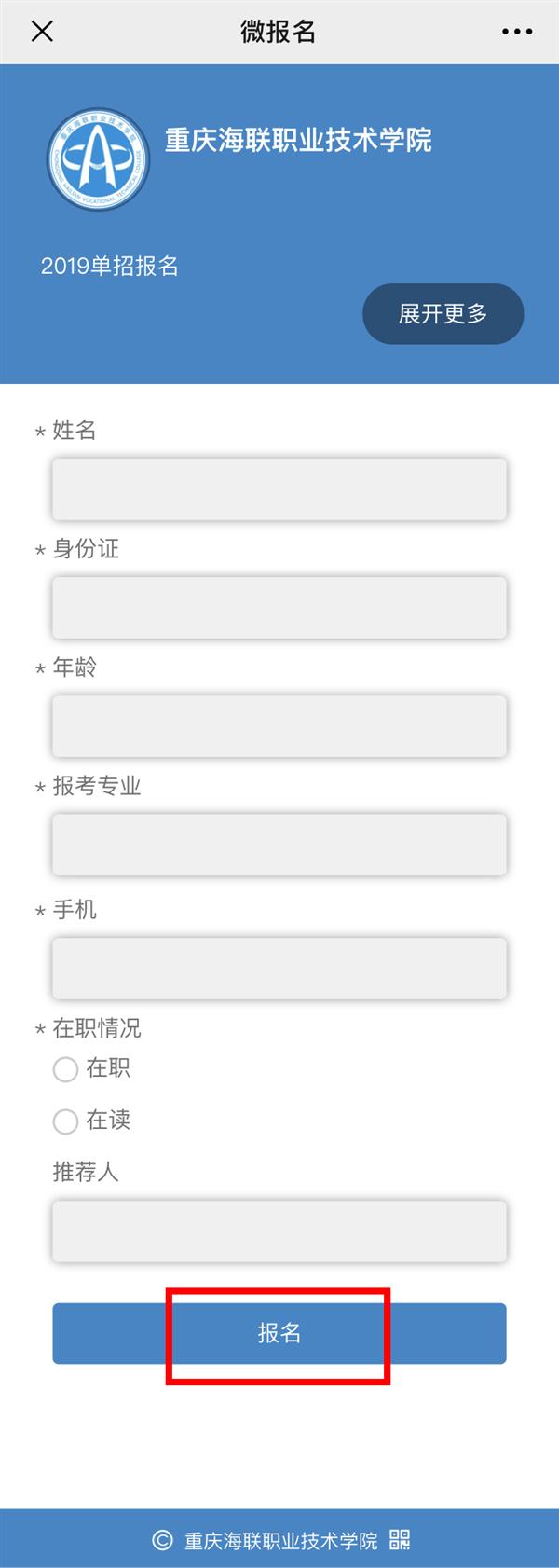Click the copyright symbol in footer

coord(162,1539)
